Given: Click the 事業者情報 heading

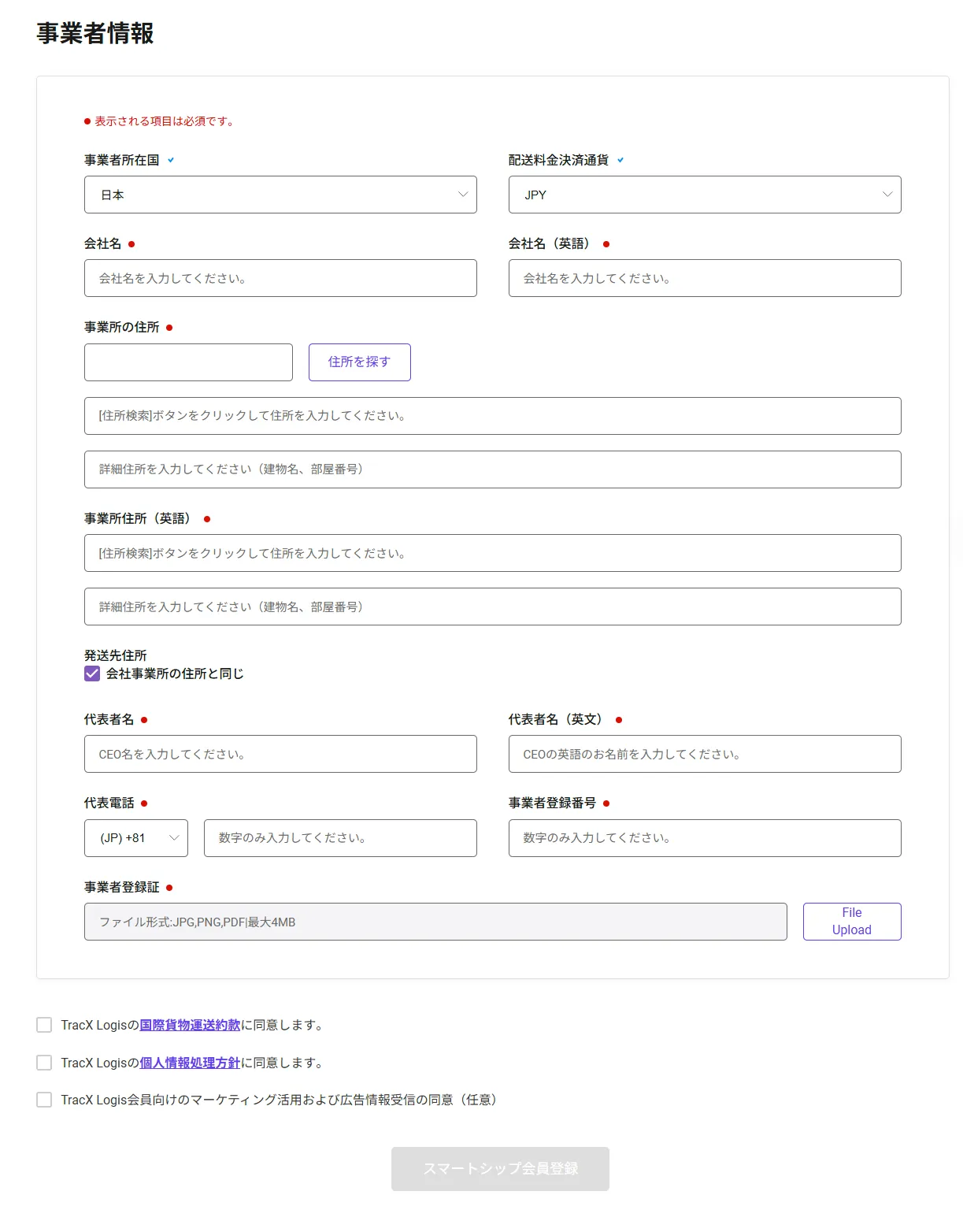Looking at the screenshot, I should pos(95,33).
